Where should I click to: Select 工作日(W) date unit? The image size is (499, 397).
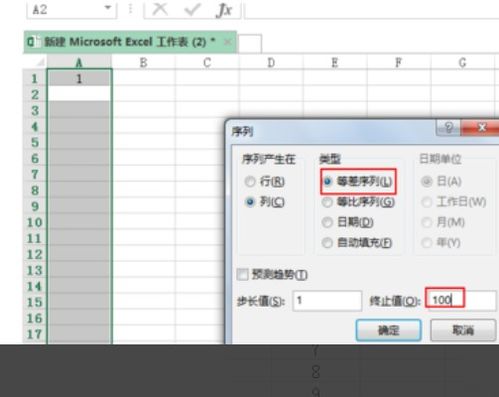pyautogui.click(x=454, y=202)
